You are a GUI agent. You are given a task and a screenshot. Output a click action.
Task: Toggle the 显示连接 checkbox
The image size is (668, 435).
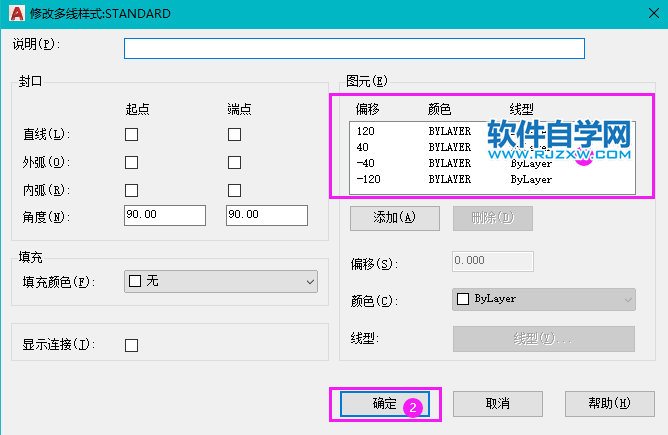(131, 345)
